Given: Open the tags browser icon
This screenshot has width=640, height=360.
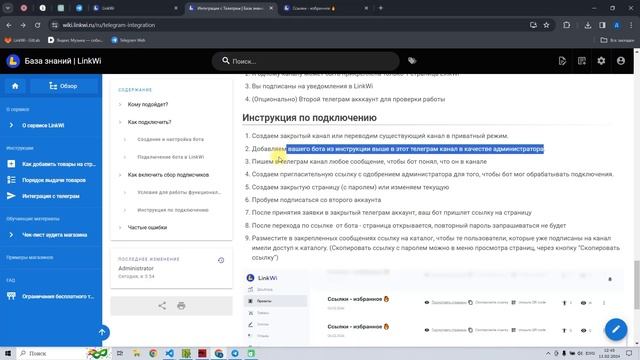Looking at the screenshot, I should coord(412,61).
